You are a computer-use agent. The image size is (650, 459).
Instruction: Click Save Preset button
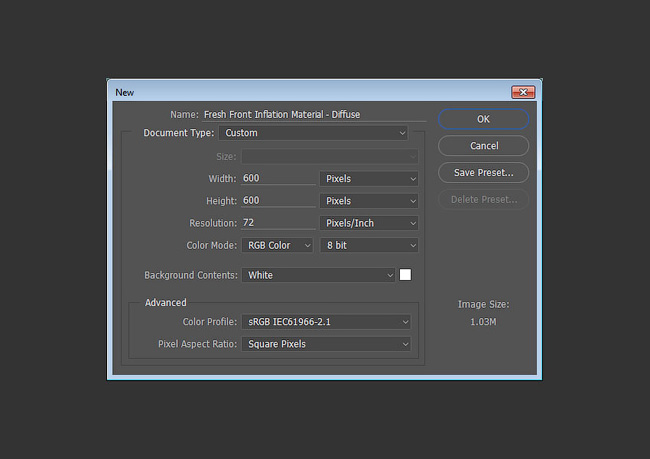483,172
